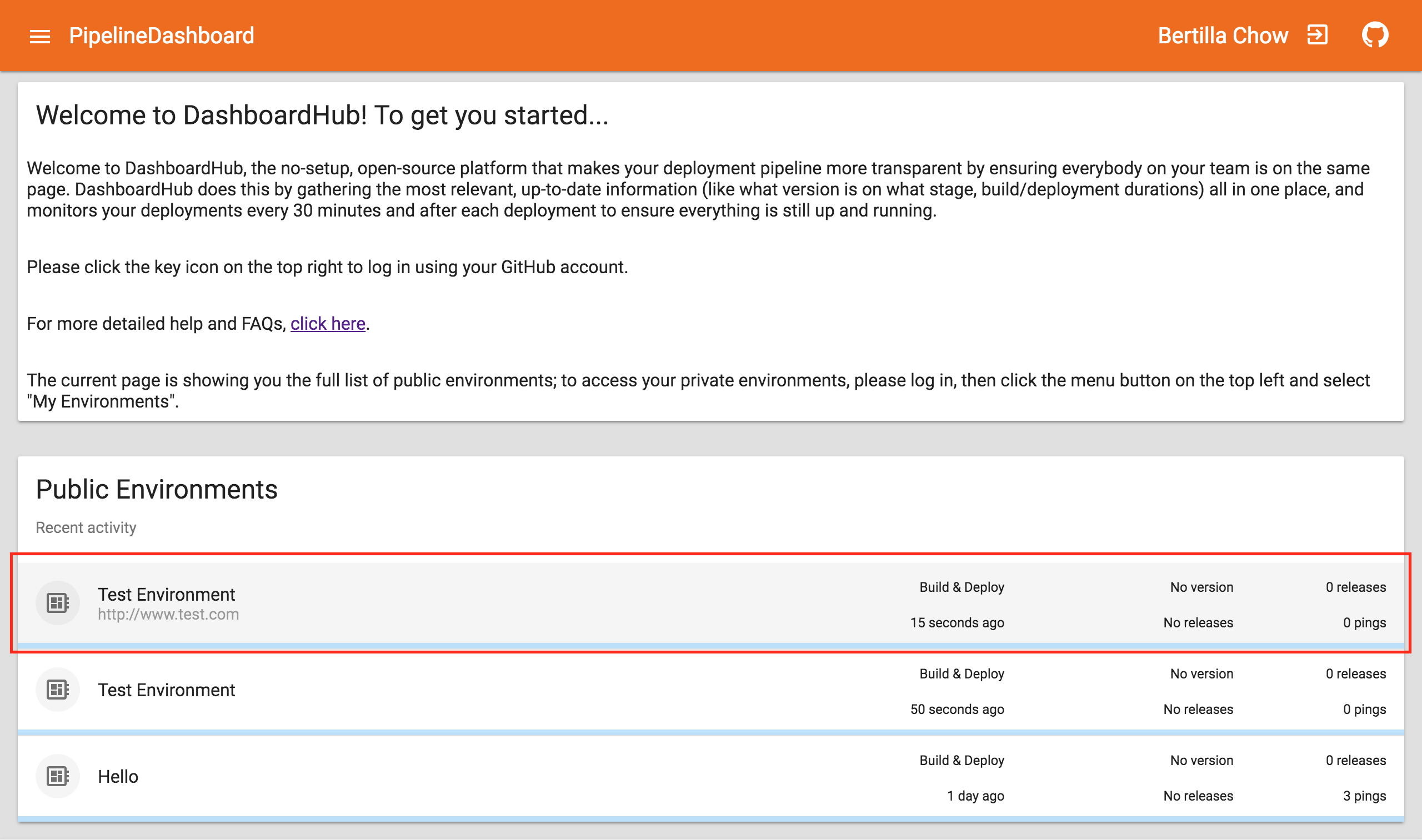The image size is (1422, 840).
Task: Click the first Test Environment grid icon
Action: (58, 603)
